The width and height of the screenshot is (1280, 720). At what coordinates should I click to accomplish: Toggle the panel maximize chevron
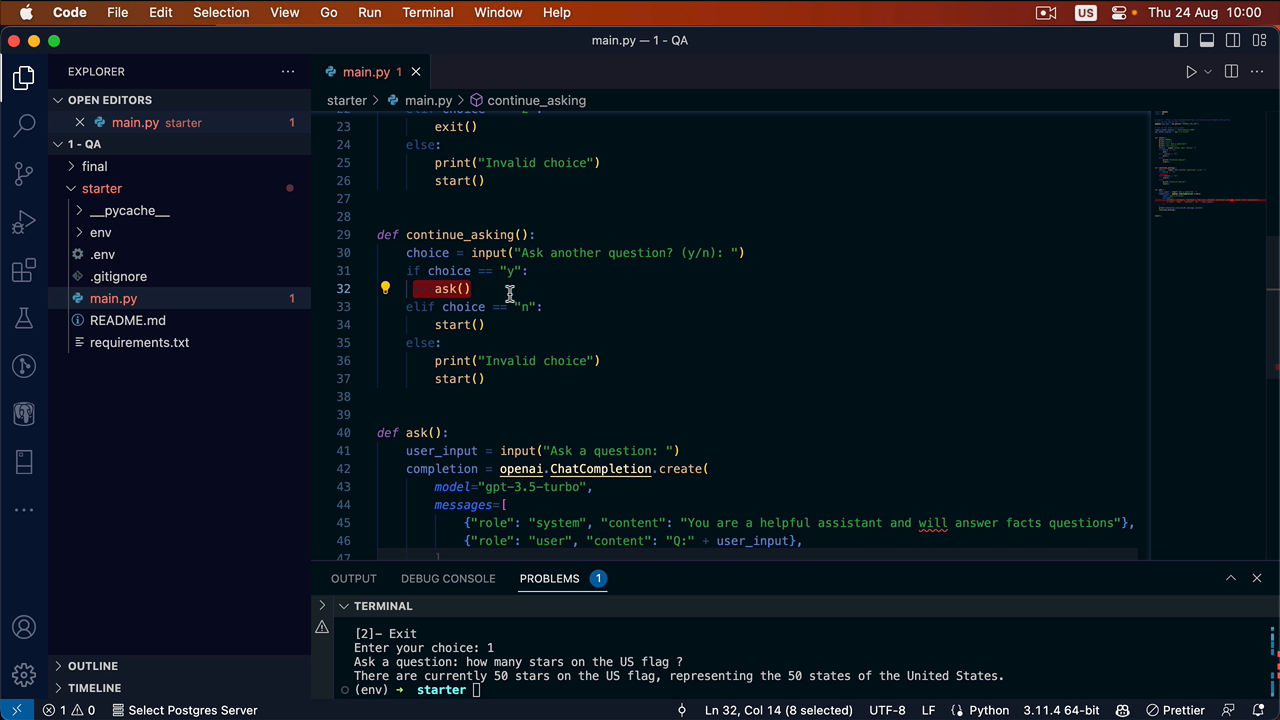point(1231,578)
